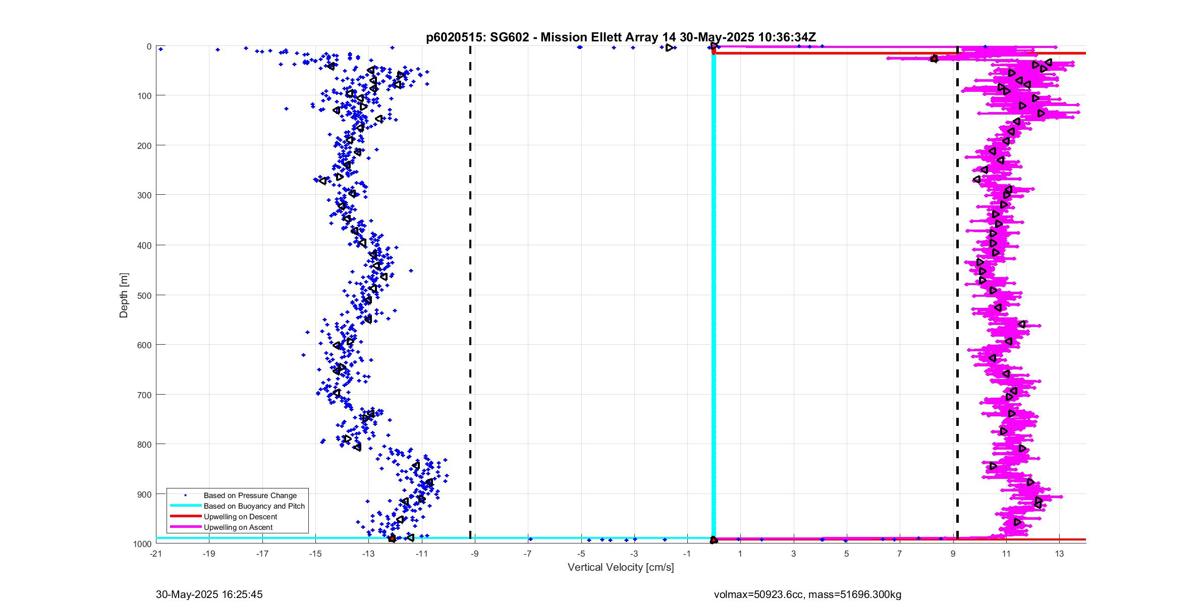Click the left dashed black vertical line

(471, 294)
